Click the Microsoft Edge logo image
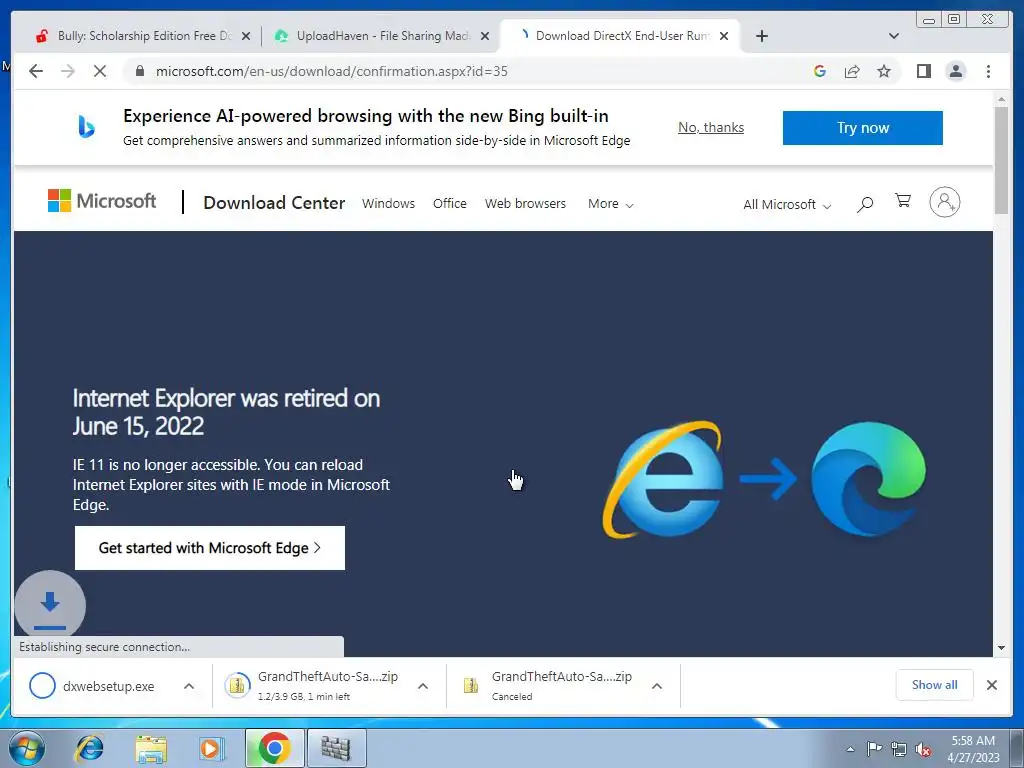The image size is (1024, 768). coord(868,479)
